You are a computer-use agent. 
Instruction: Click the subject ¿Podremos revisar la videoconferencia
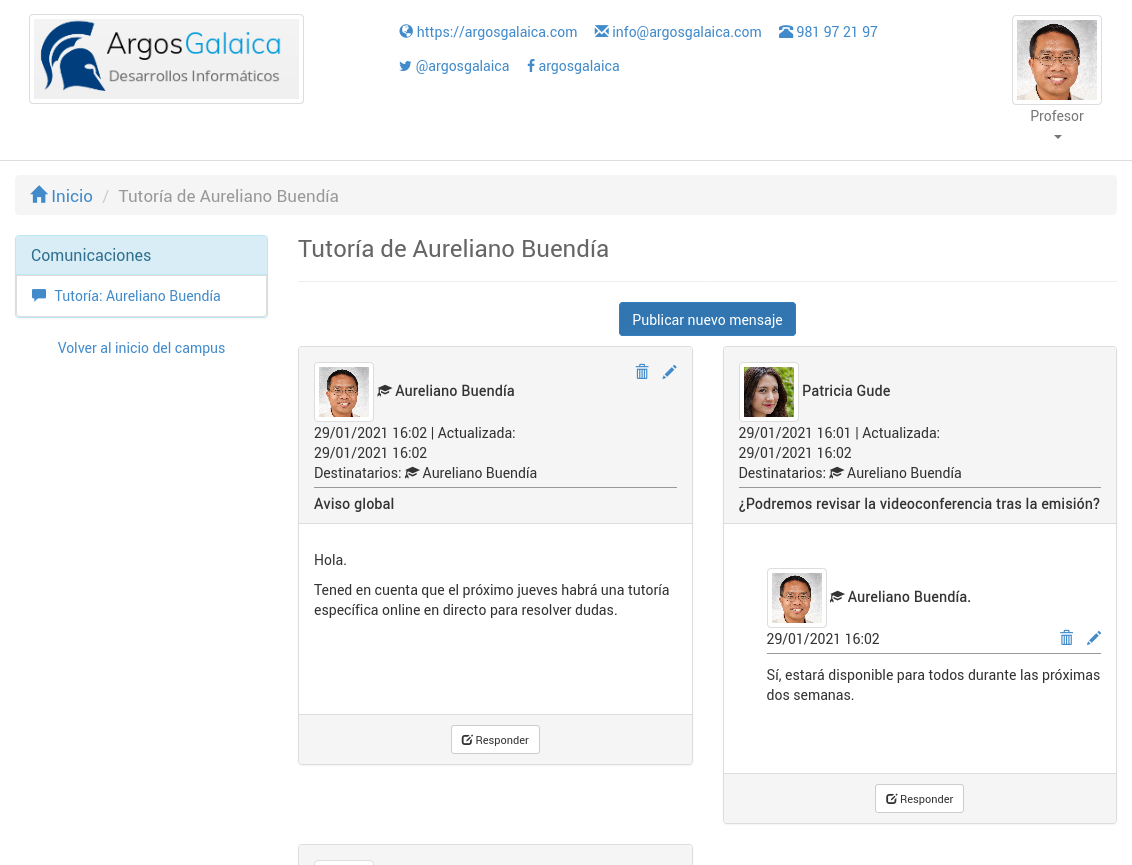tap(919, 504)
